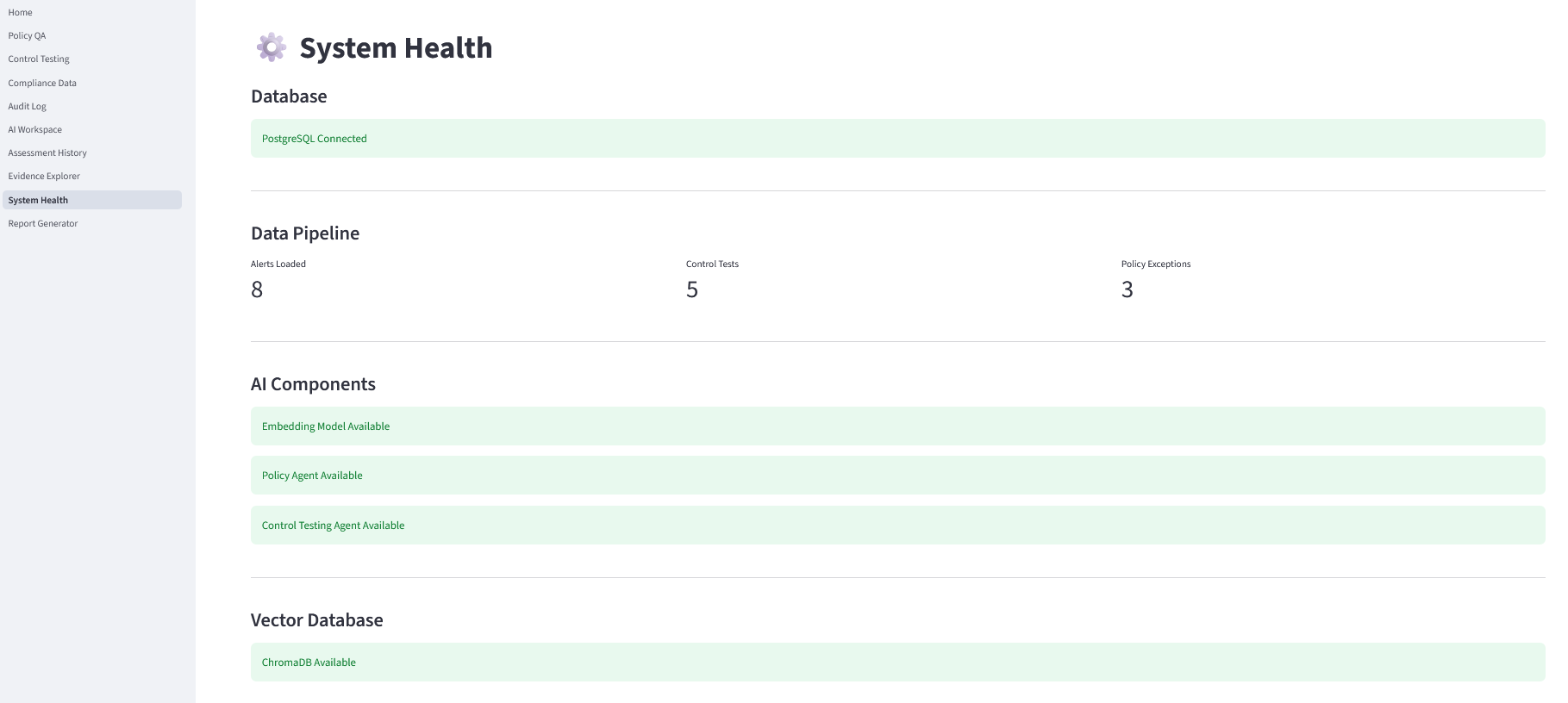Open the Home page
This screenshot has width=1568, height=703.
[20, 12]
